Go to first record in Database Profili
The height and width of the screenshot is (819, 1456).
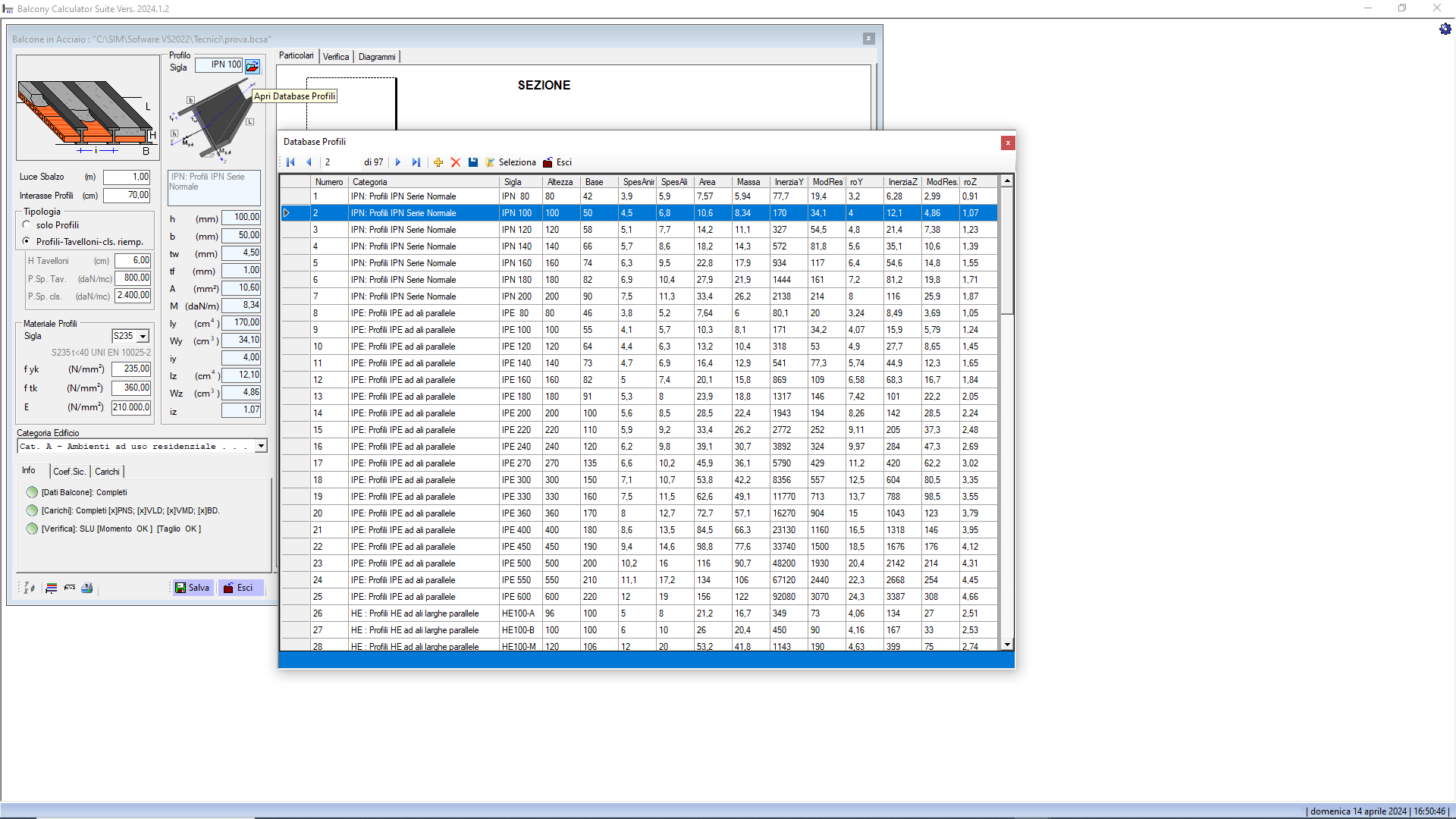pos(290,162)
